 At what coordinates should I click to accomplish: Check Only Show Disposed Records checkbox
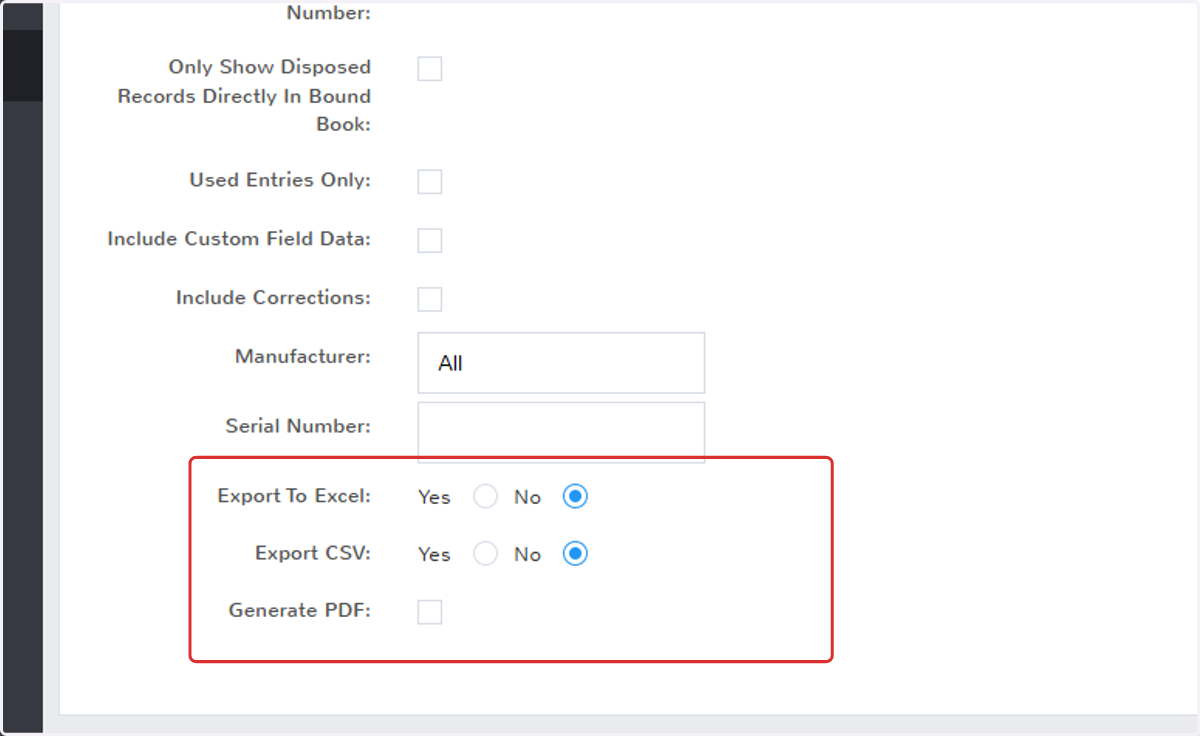pos(430,69)
